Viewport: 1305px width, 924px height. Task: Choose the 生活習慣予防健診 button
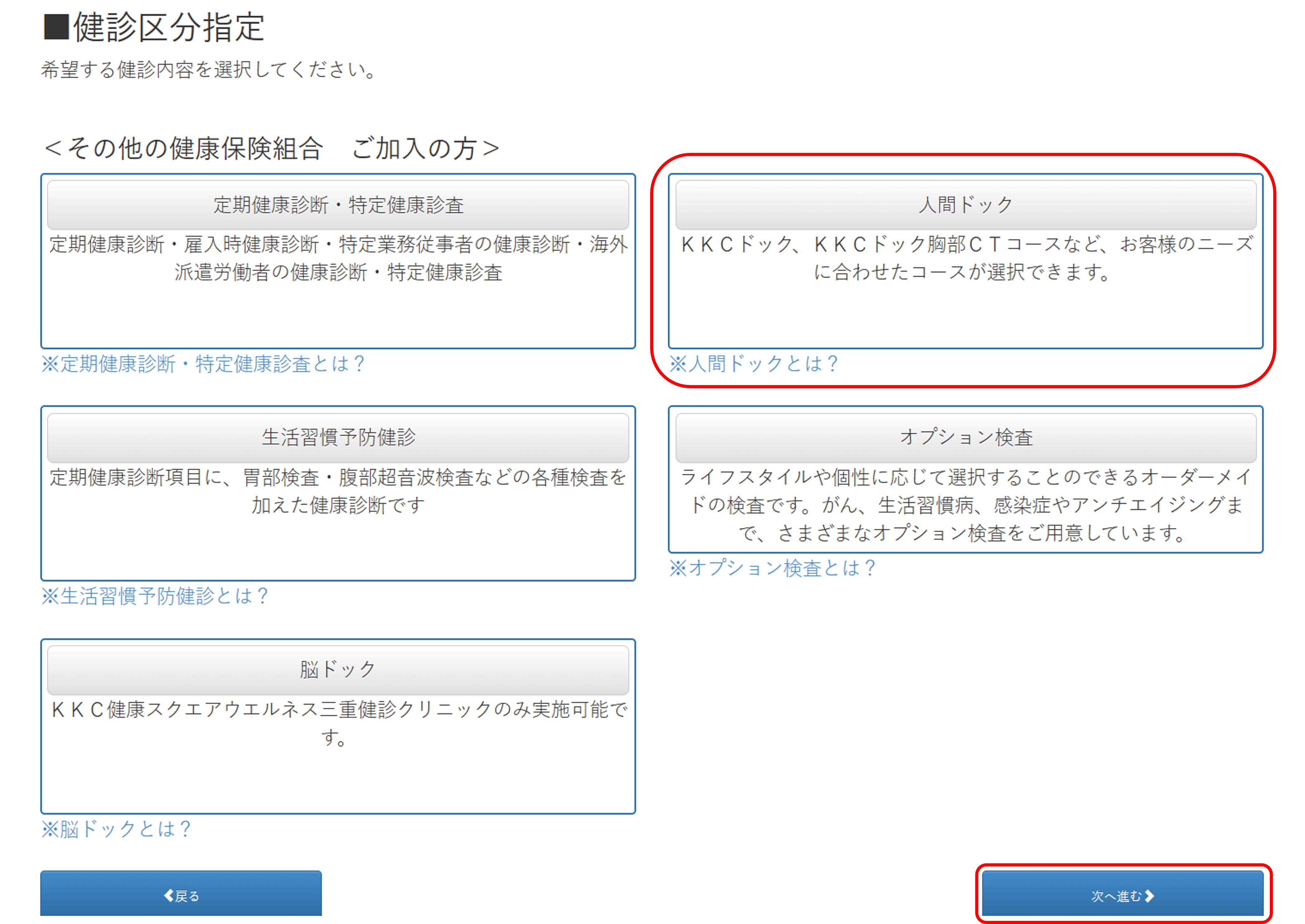338,437
